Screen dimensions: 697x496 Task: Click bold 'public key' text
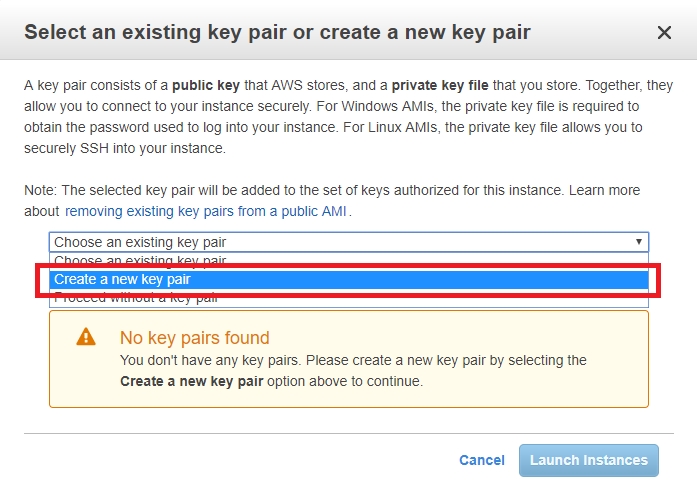[x=206, y=85]
